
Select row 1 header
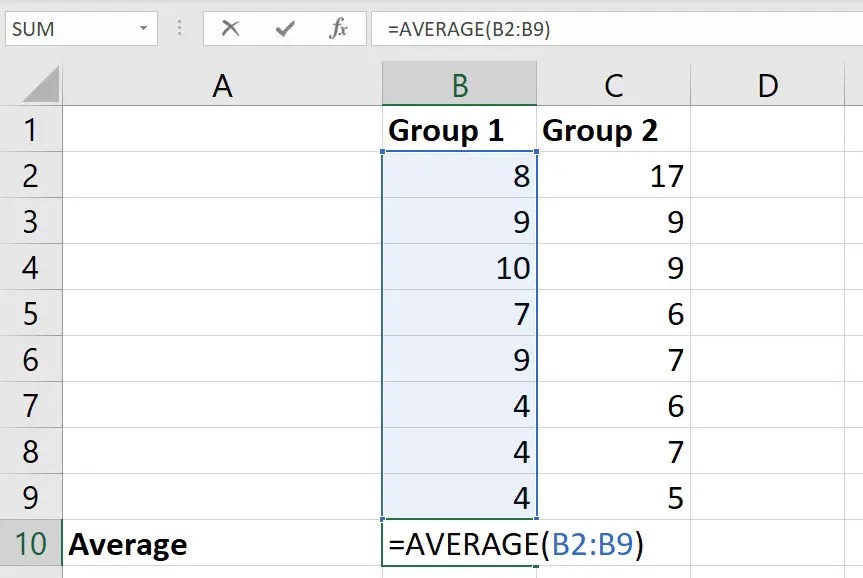[30, 130]
